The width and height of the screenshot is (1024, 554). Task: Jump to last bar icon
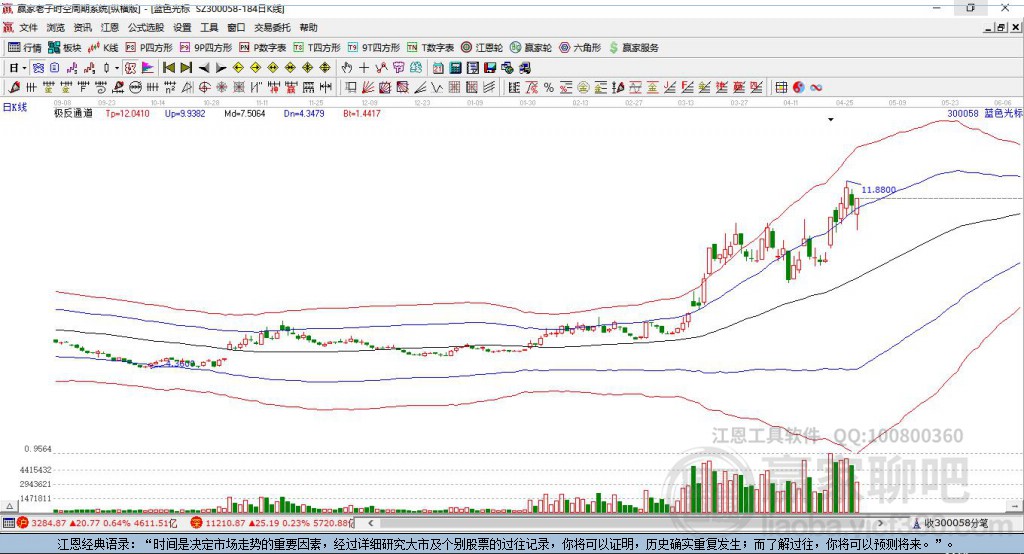(186, 68)
